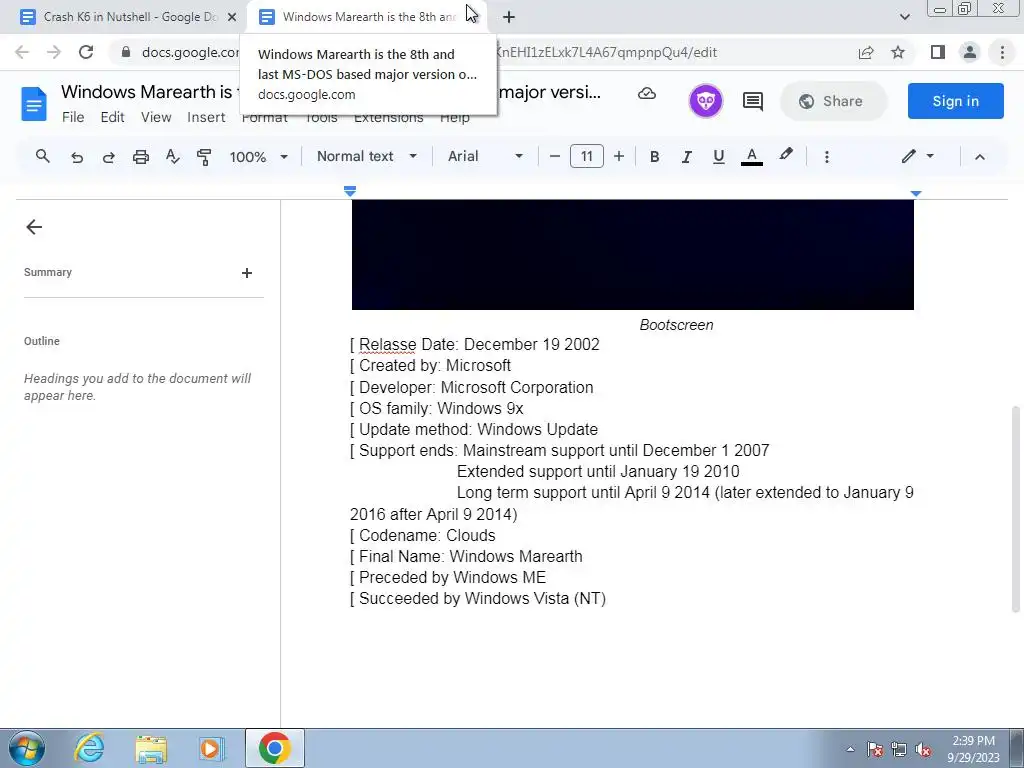Launch Internet Explorer from the taskbar

tap(89, 748)
